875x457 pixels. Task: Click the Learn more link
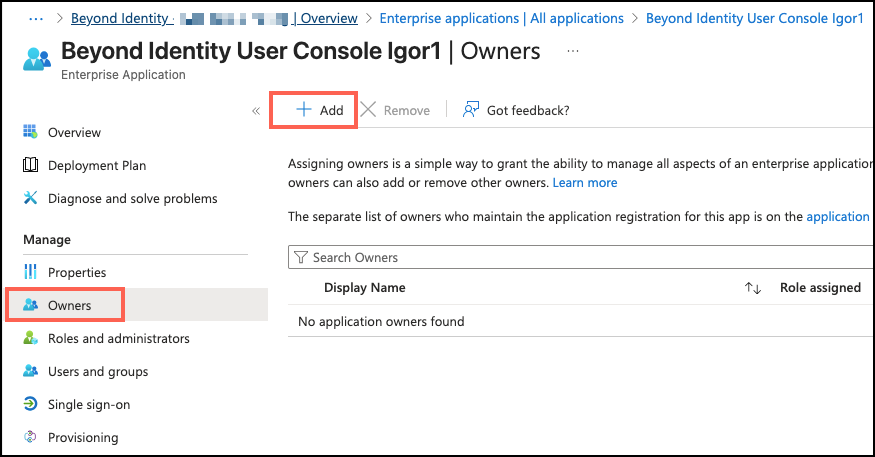click(585, 182)
